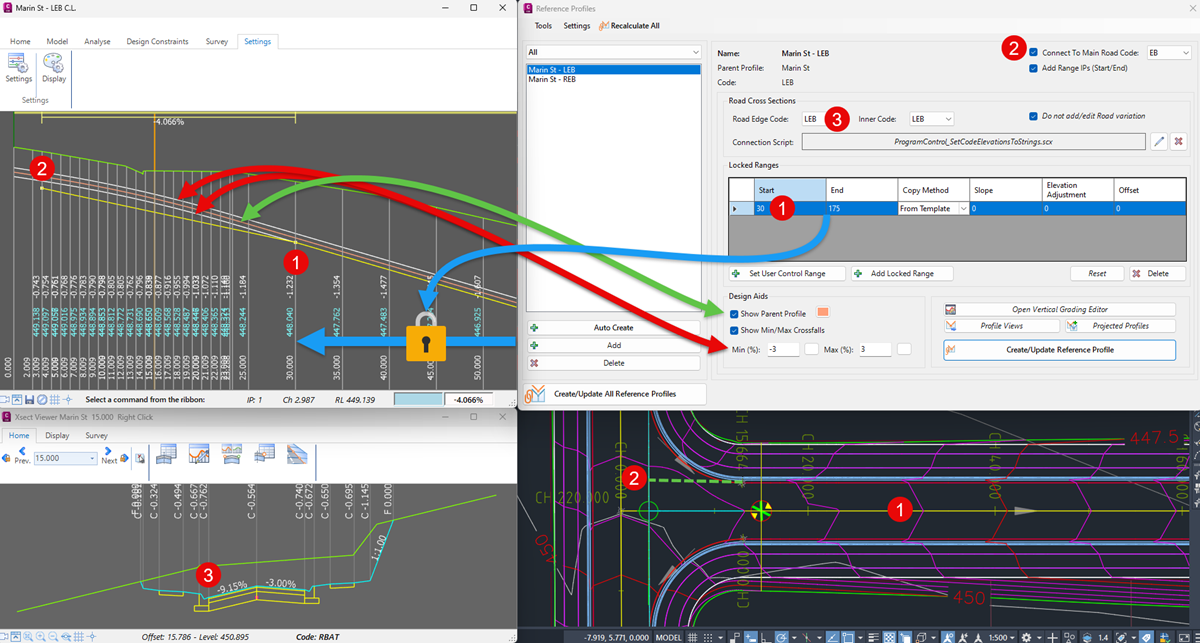Click graph chart icon in Xsect Viewer ribbon

199,453
